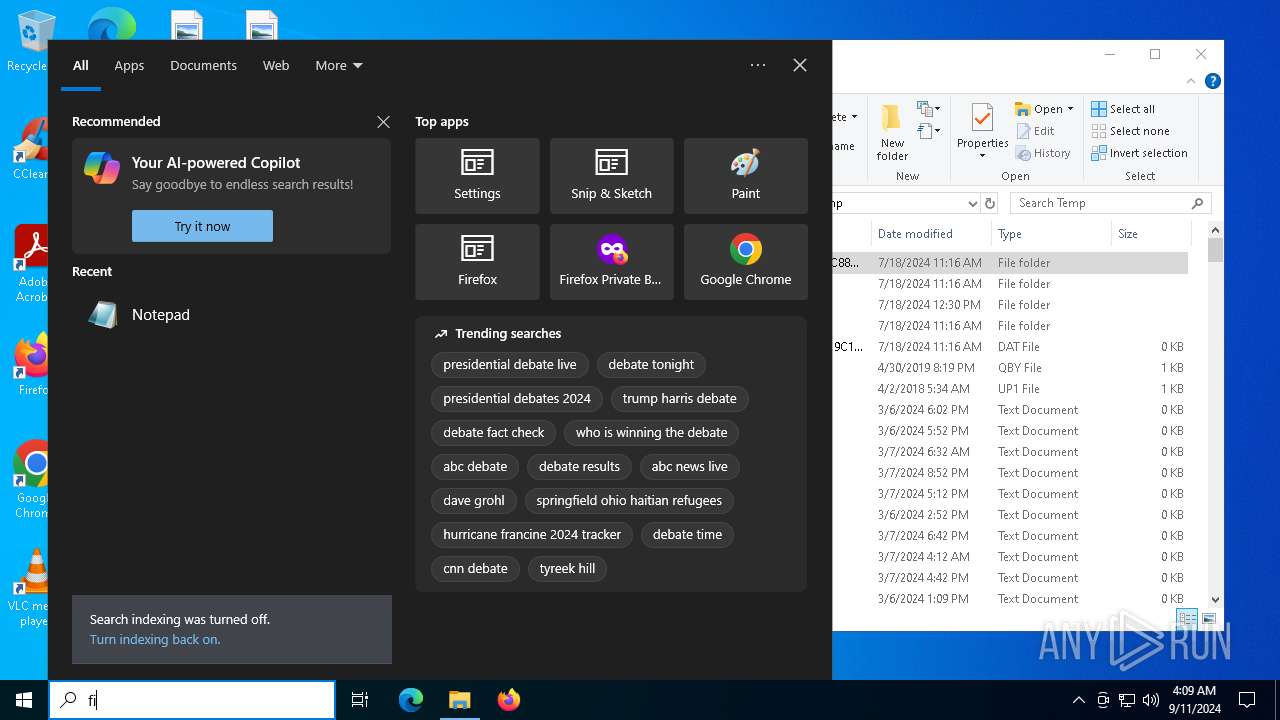
Task: Click Select none in Explorer ribbon
Action: pyautogui.click(x=1130, y=131)
